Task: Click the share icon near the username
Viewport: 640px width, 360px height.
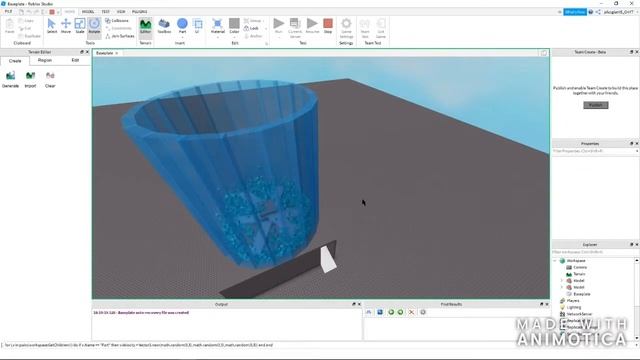Action: pyautogui.click(x=598, y=12)
